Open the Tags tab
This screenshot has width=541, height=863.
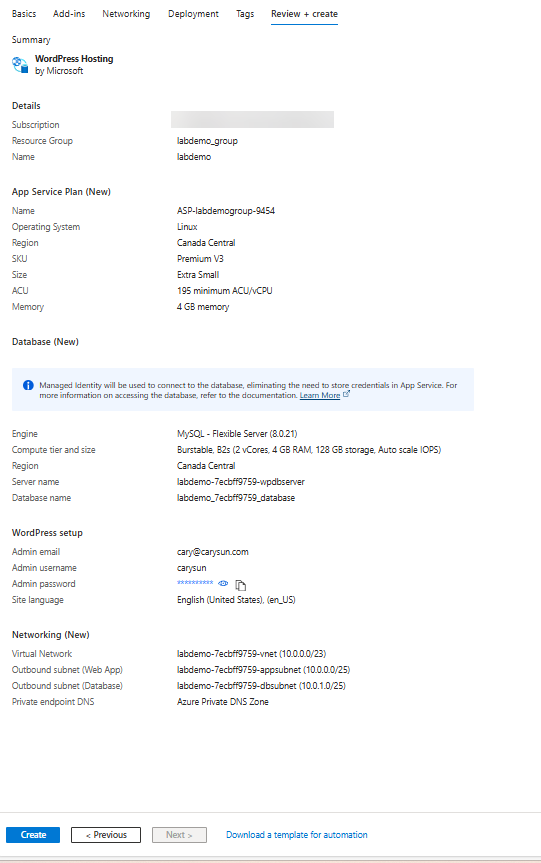click(245, 14)
